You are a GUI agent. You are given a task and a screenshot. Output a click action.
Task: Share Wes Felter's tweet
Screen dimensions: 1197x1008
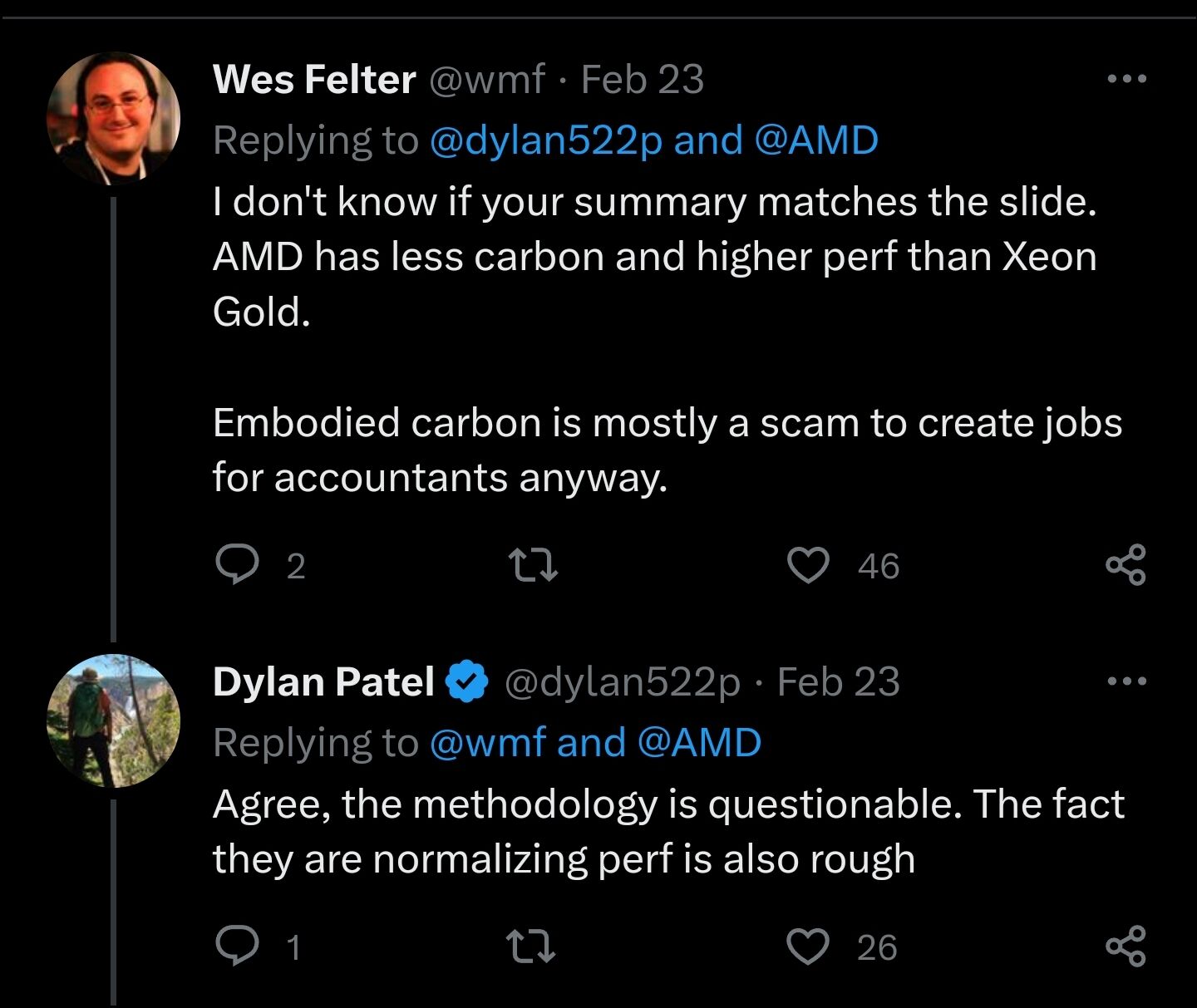[x=1126, y=565]
